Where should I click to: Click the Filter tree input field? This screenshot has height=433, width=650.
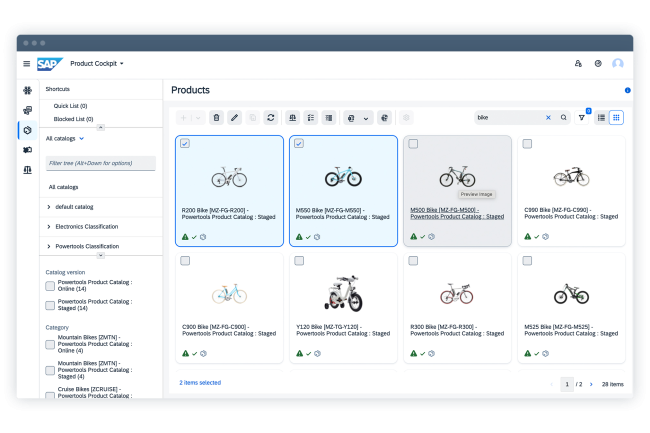click(100, 162)
